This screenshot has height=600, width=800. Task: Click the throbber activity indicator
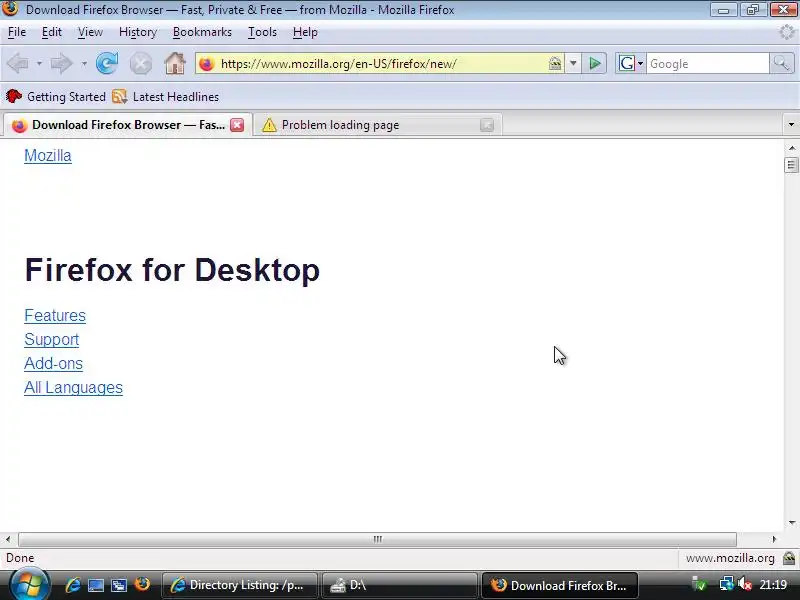(786, 32)
